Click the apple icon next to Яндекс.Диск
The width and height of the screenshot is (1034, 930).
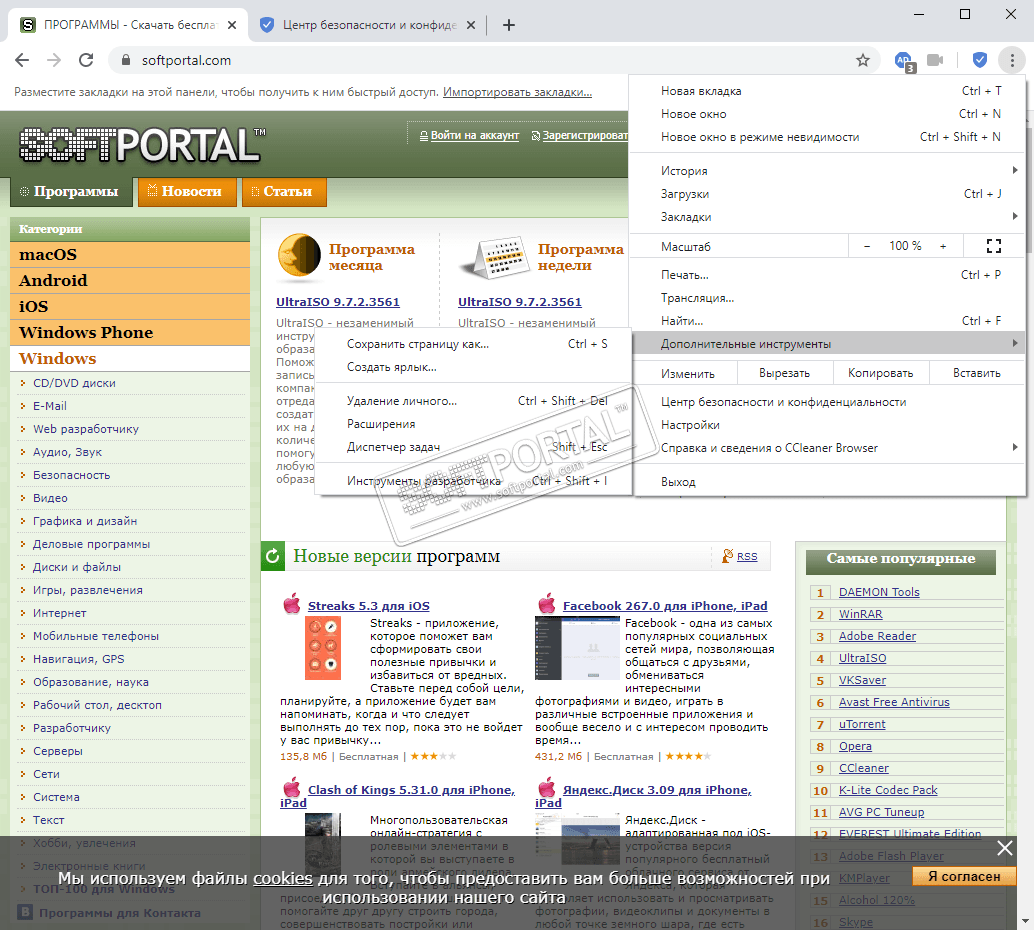[x=547, y=788]
